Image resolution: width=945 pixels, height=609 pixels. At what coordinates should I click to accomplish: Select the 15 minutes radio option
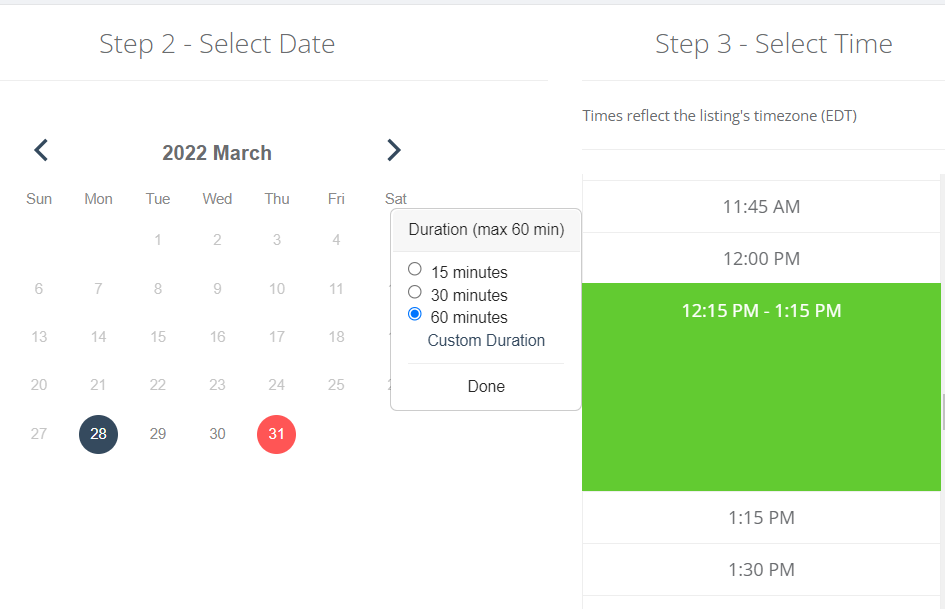point(415,269)
